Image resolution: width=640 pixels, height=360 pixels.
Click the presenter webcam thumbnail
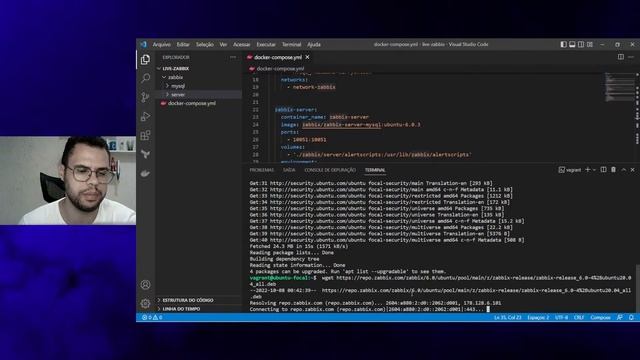tap(68, 180)
